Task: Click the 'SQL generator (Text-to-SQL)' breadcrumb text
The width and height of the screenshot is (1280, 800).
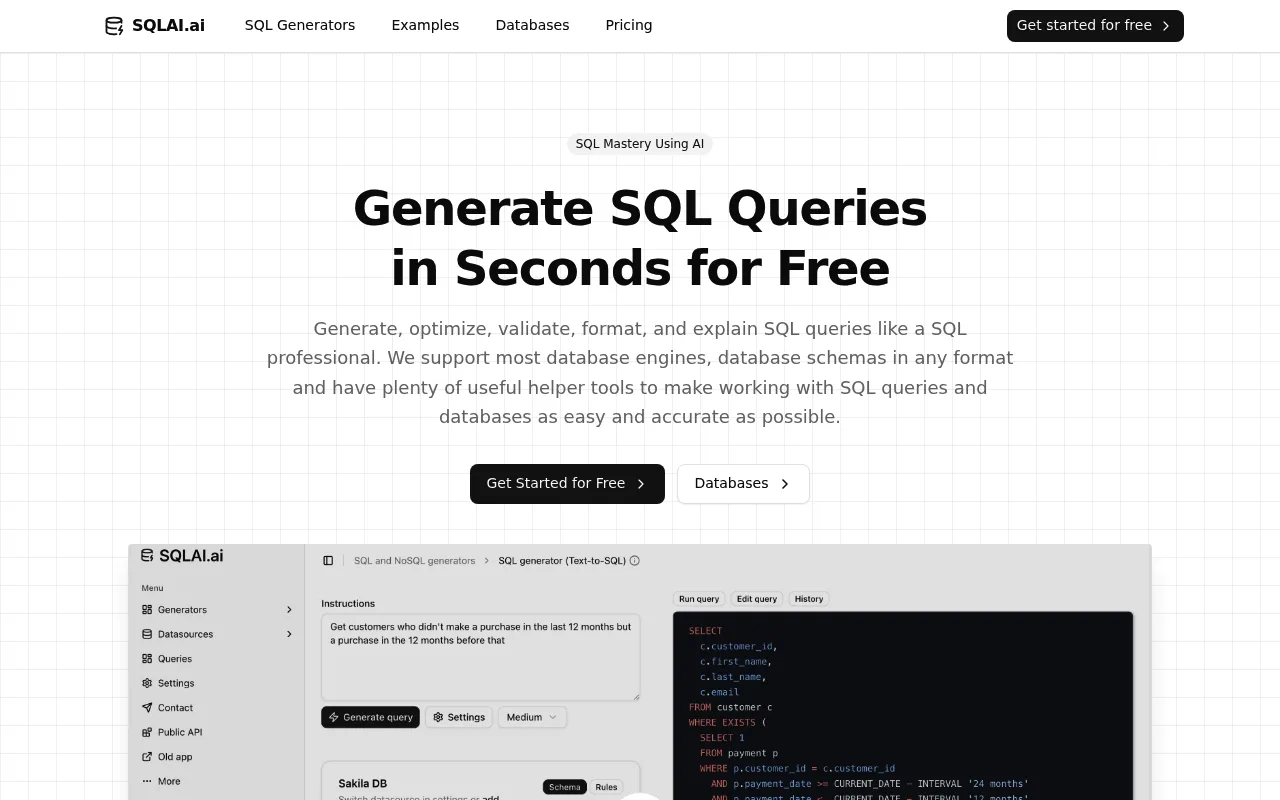Action: pyautogui.click(x=562, y=561)
